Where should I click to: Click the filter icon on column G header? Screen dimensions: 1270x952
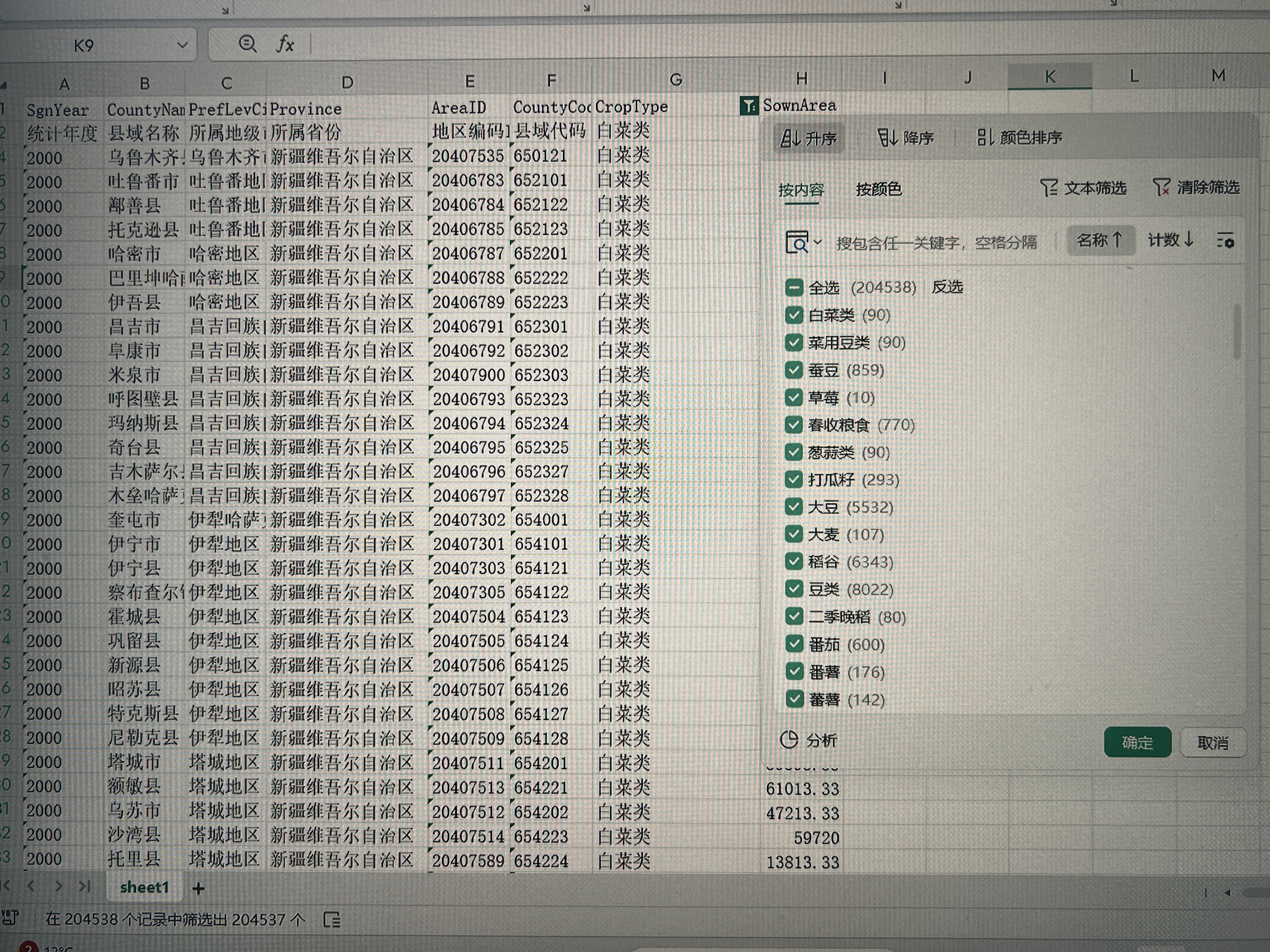(749, 105)
